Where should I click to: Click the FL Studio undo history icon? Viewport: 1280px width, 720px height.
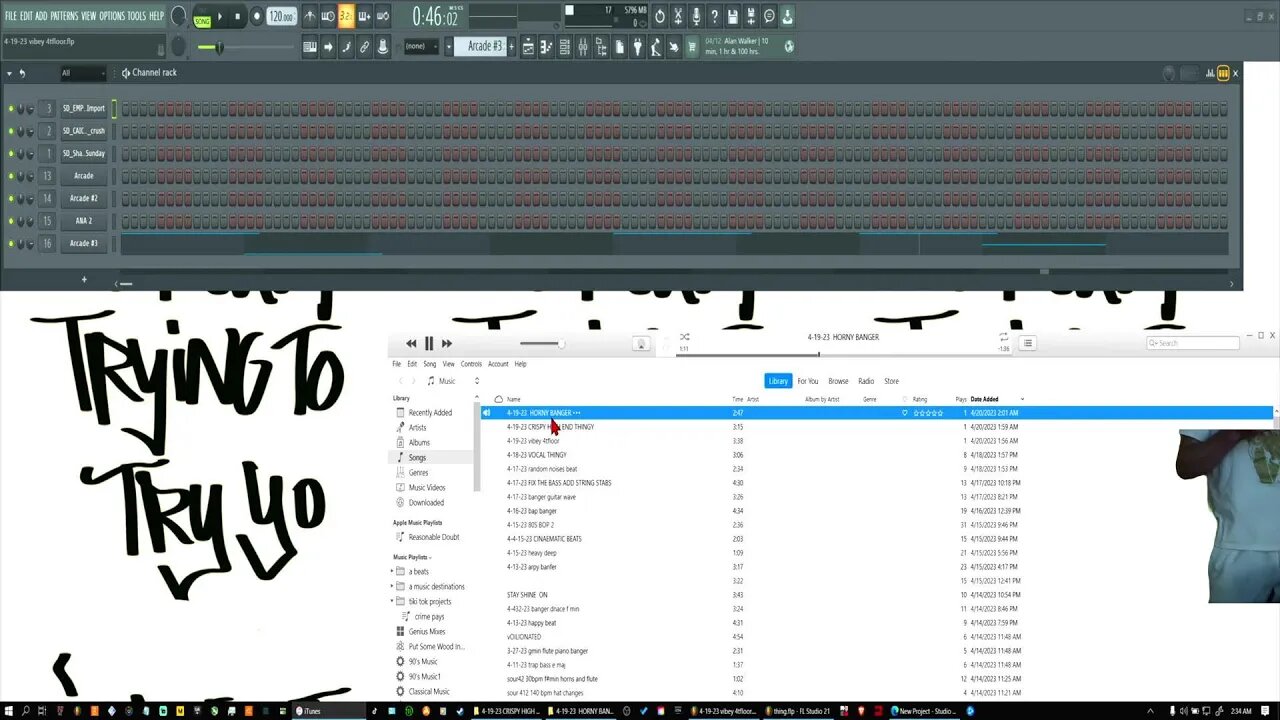click(x=659, y=17)
